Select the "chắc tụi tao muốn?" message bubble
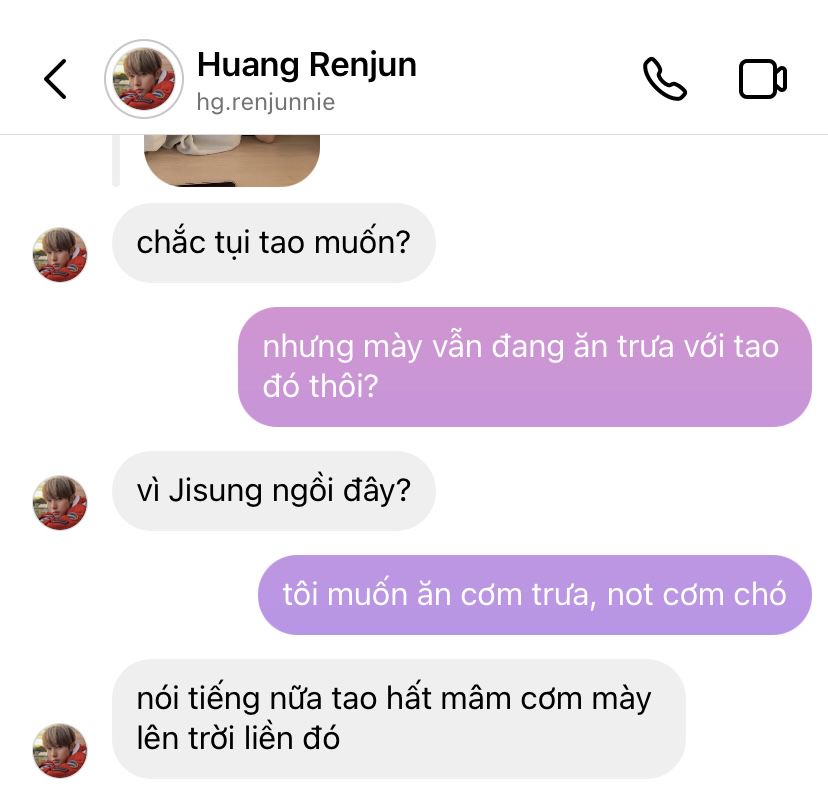This screenshot has width=828, height=790. pyautogui.click(x=274, y=243)
